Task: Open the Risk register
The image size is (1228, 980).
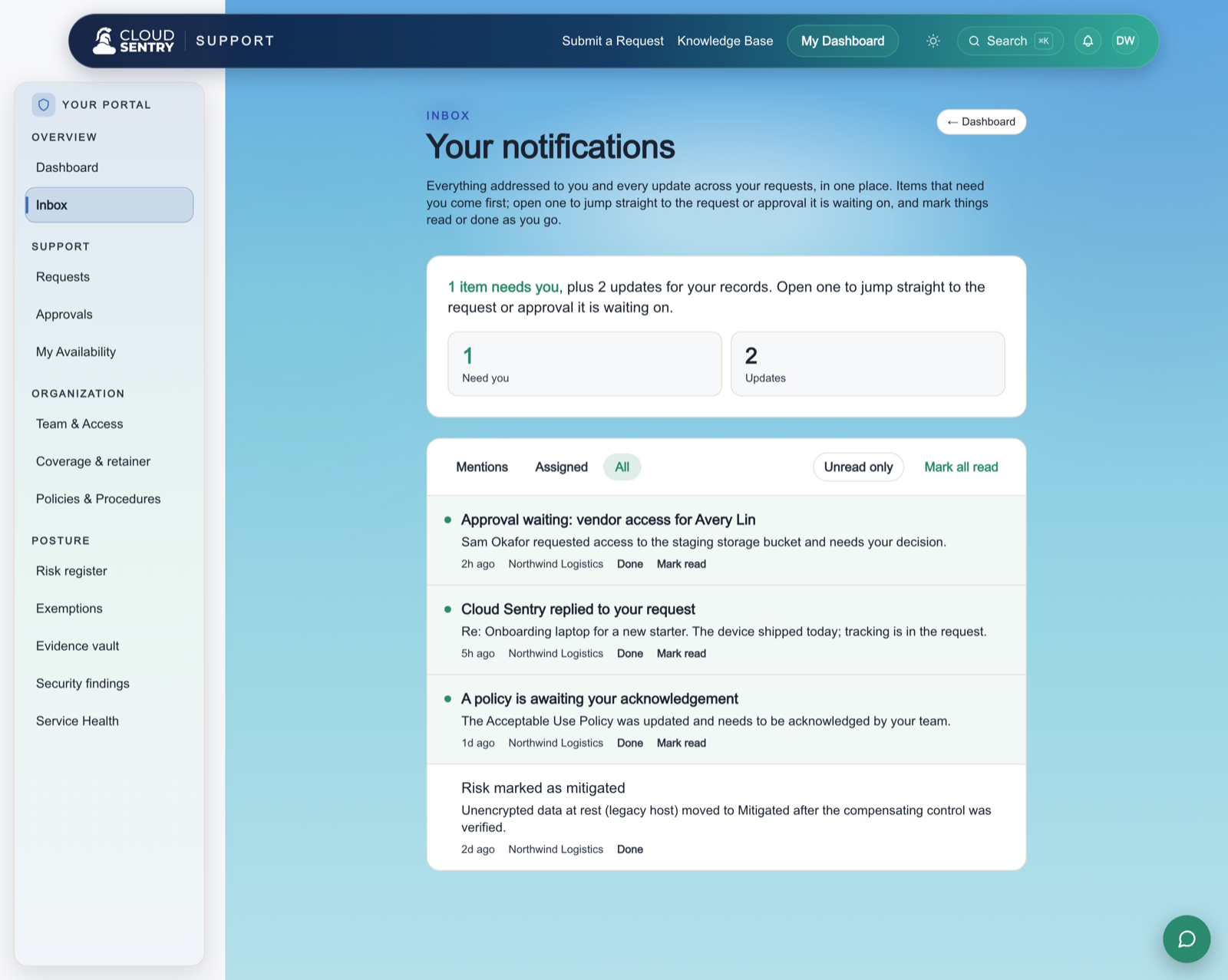Action: tap(109, 571)
